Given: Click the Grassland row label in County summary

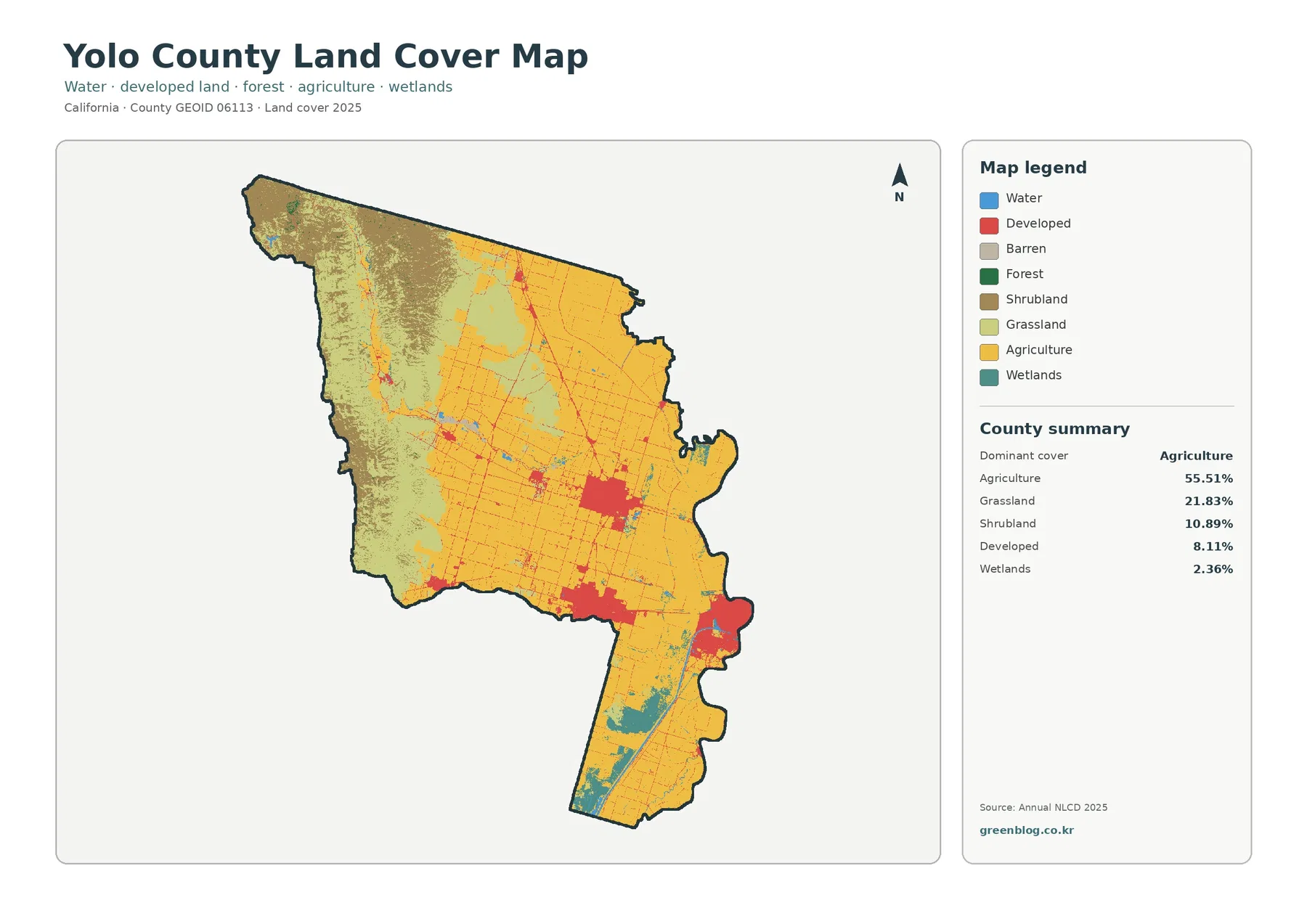Looking at the screenshot, I should [x=1007, y=501].
